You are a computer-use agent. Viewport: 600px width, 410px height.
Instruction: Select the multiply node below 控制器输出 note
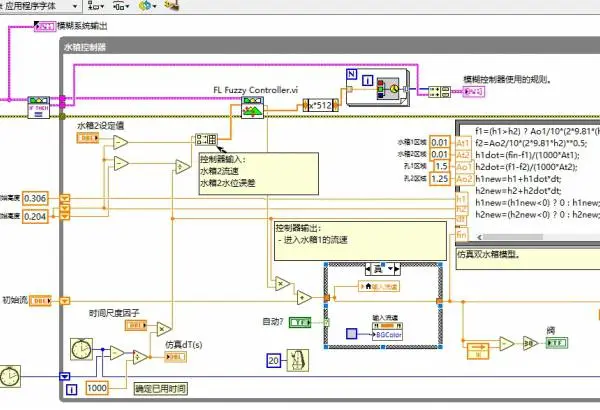coord(282,284)
